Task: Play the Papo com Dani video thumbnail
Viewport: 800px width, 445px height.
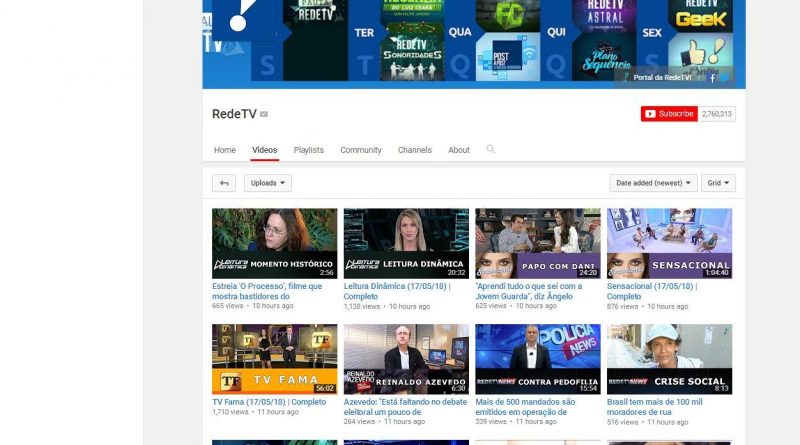Action: pyautogui.click(x=537, y=243)
